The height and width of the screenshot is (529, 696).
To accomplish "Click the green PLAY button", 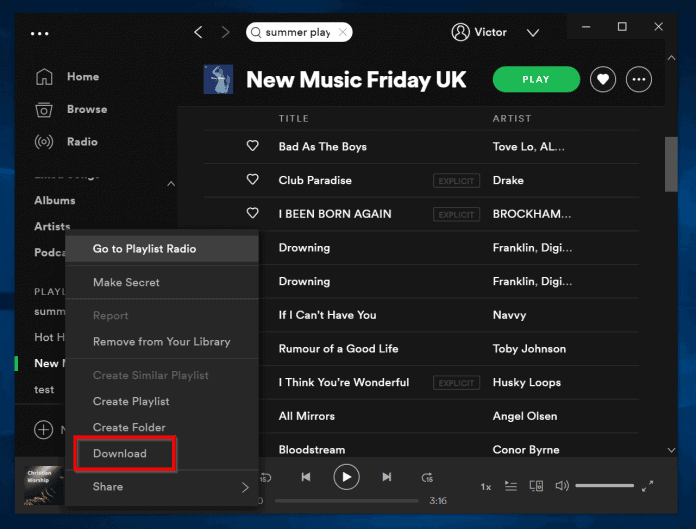I will 536,79.
